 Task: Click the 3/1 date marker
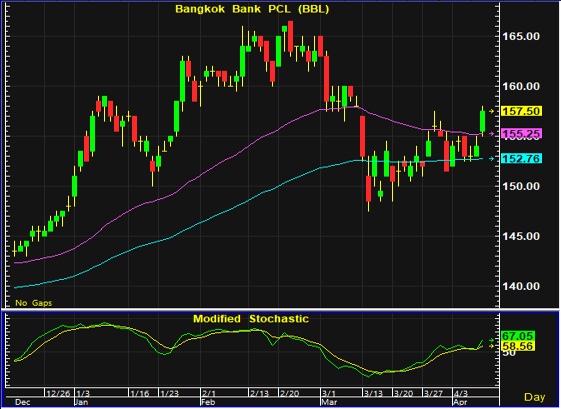[x=329, y=393]
